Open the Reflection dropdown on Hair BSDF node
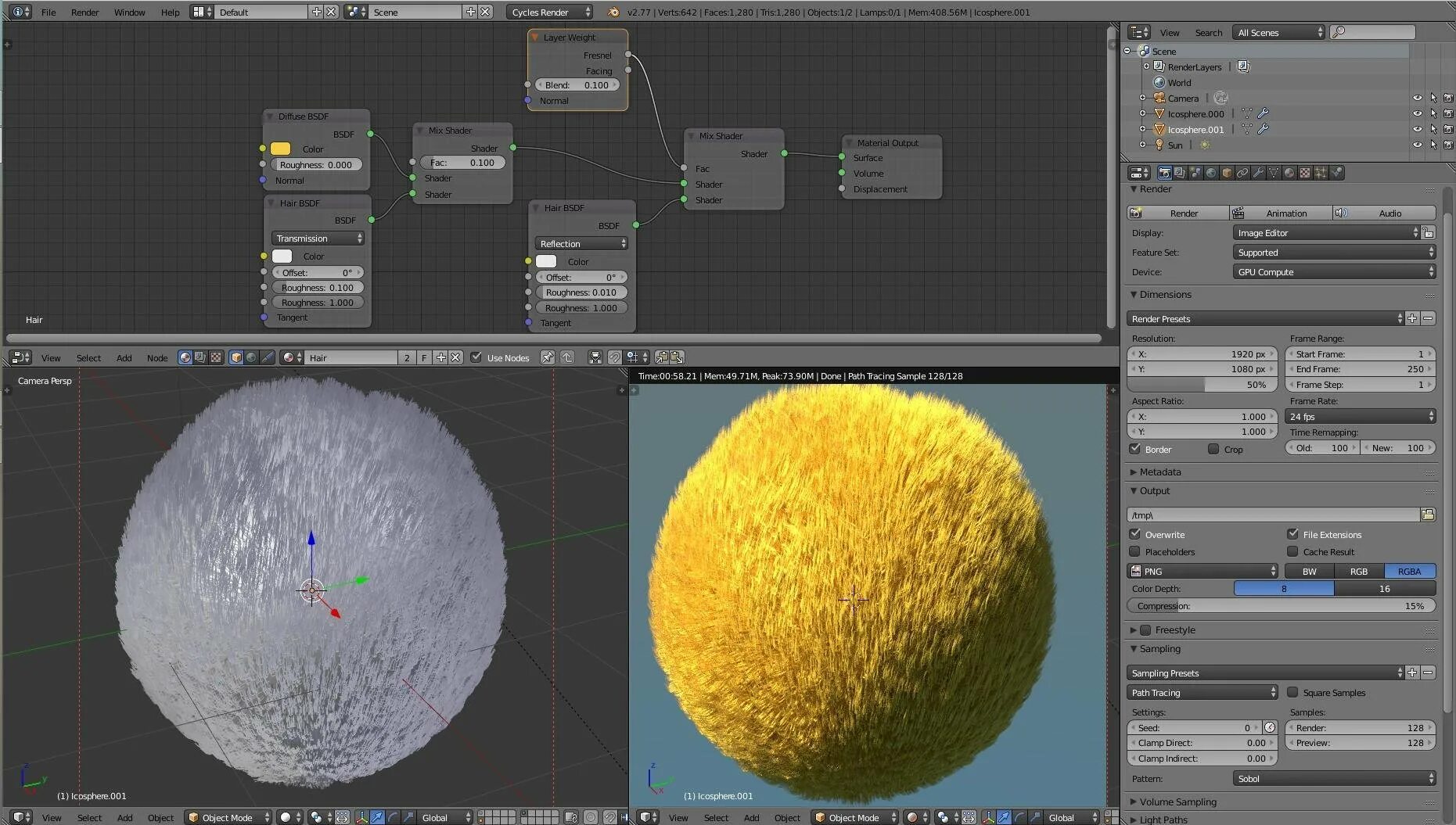 581,243
